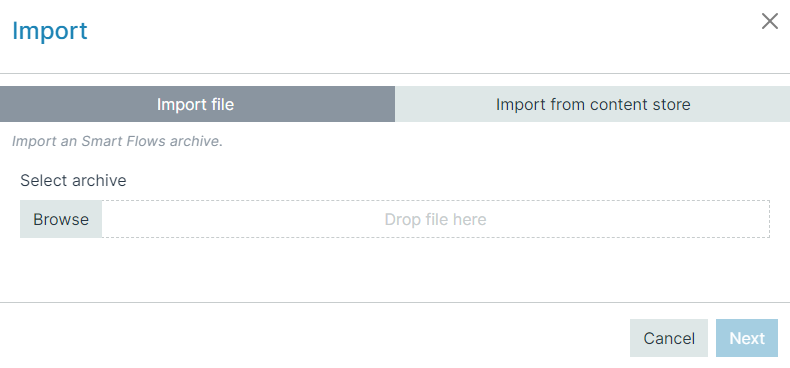The height and width of the screenshot is (368, 790).
Task: Click the light gray Cancel button
Action: [669, 338]
